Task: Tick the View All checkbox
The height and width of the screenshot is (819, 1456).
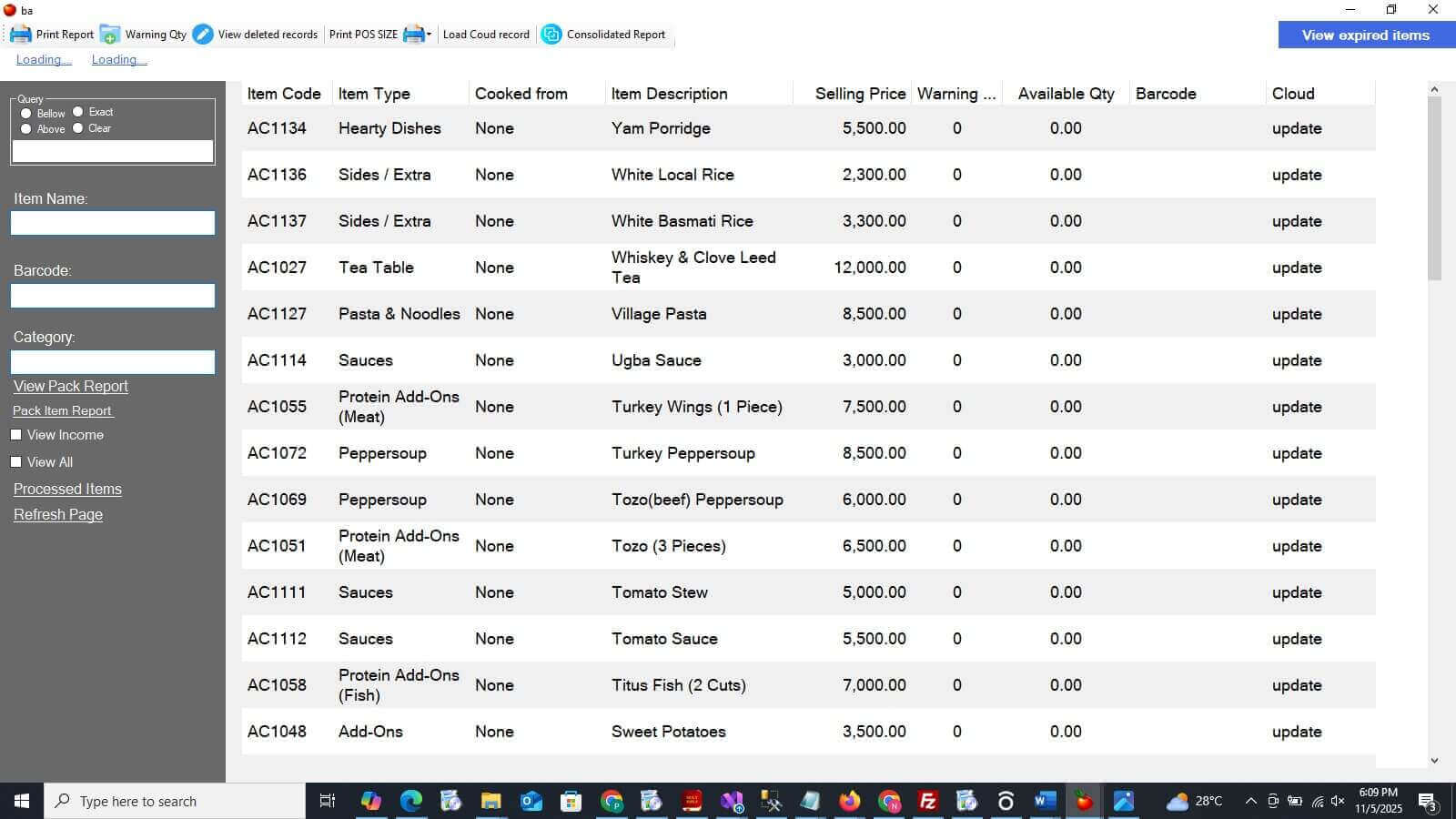Action: tap(16, 462)
